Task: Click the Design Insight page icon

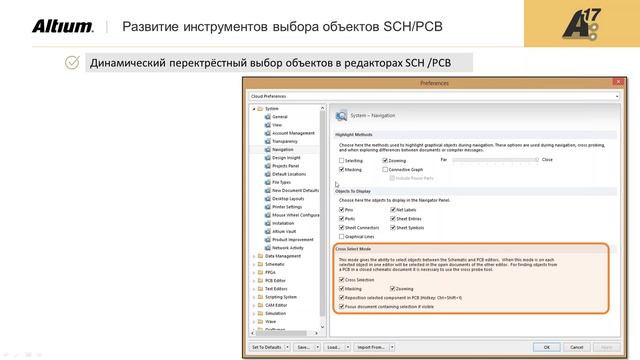Action: pos(268,158)
